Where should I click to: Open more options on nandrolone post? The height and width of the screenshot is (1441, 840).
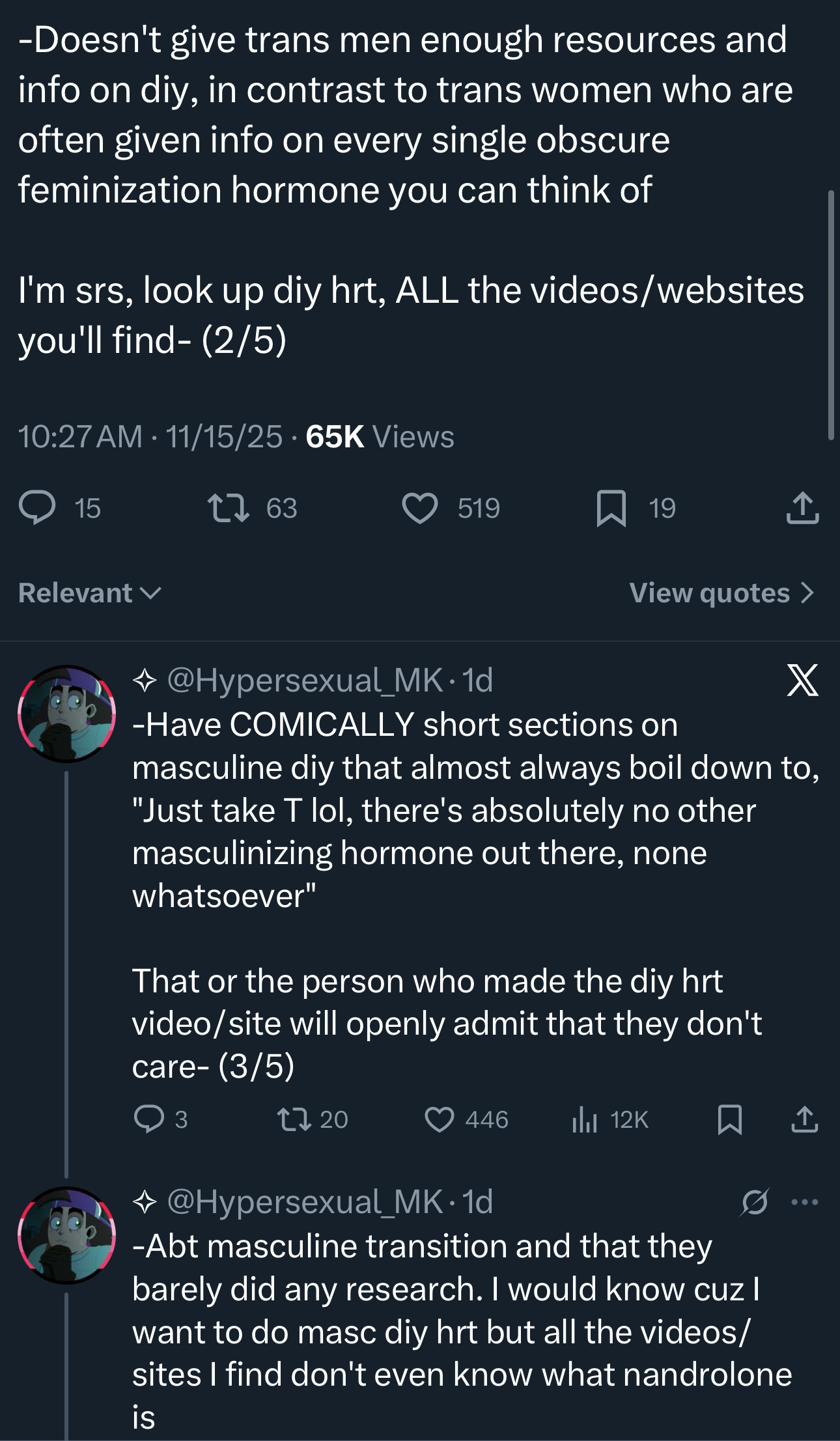(805, 1202)
